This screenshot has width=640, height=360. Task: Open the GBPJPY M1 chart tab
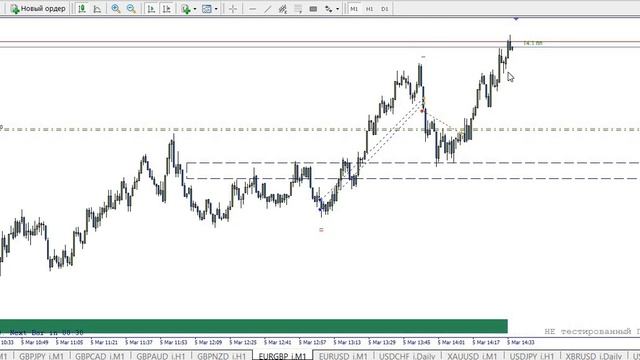41,356
